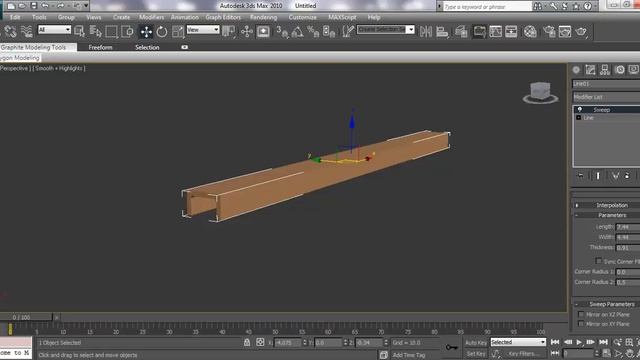Open Key Filters dialog
This screenshot has height=360, width=640.
point(524,353)
